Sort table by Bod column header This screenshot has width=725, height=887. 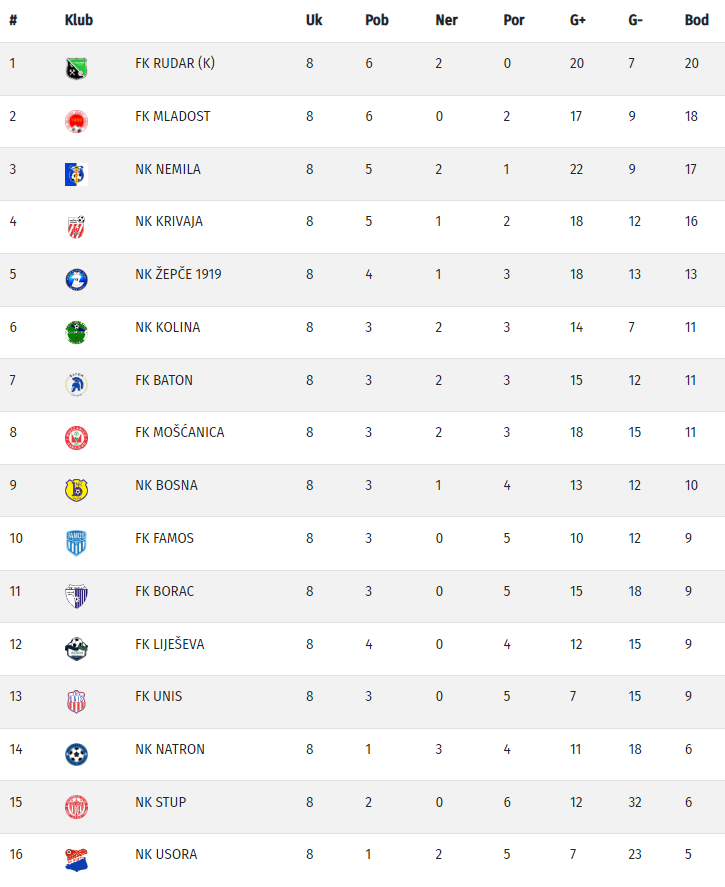696,20
